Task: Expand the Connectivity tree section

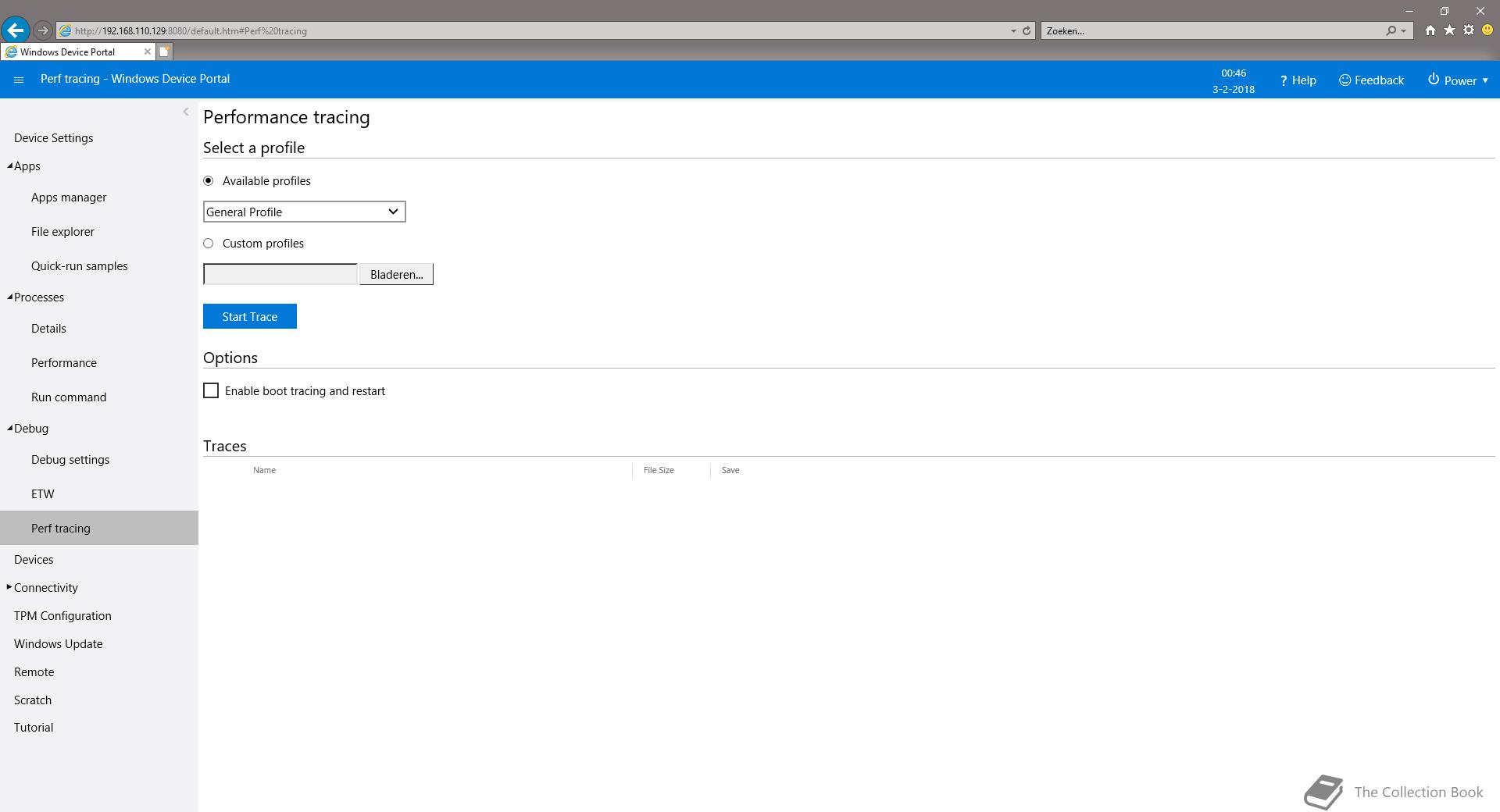Action: (9, 587)
